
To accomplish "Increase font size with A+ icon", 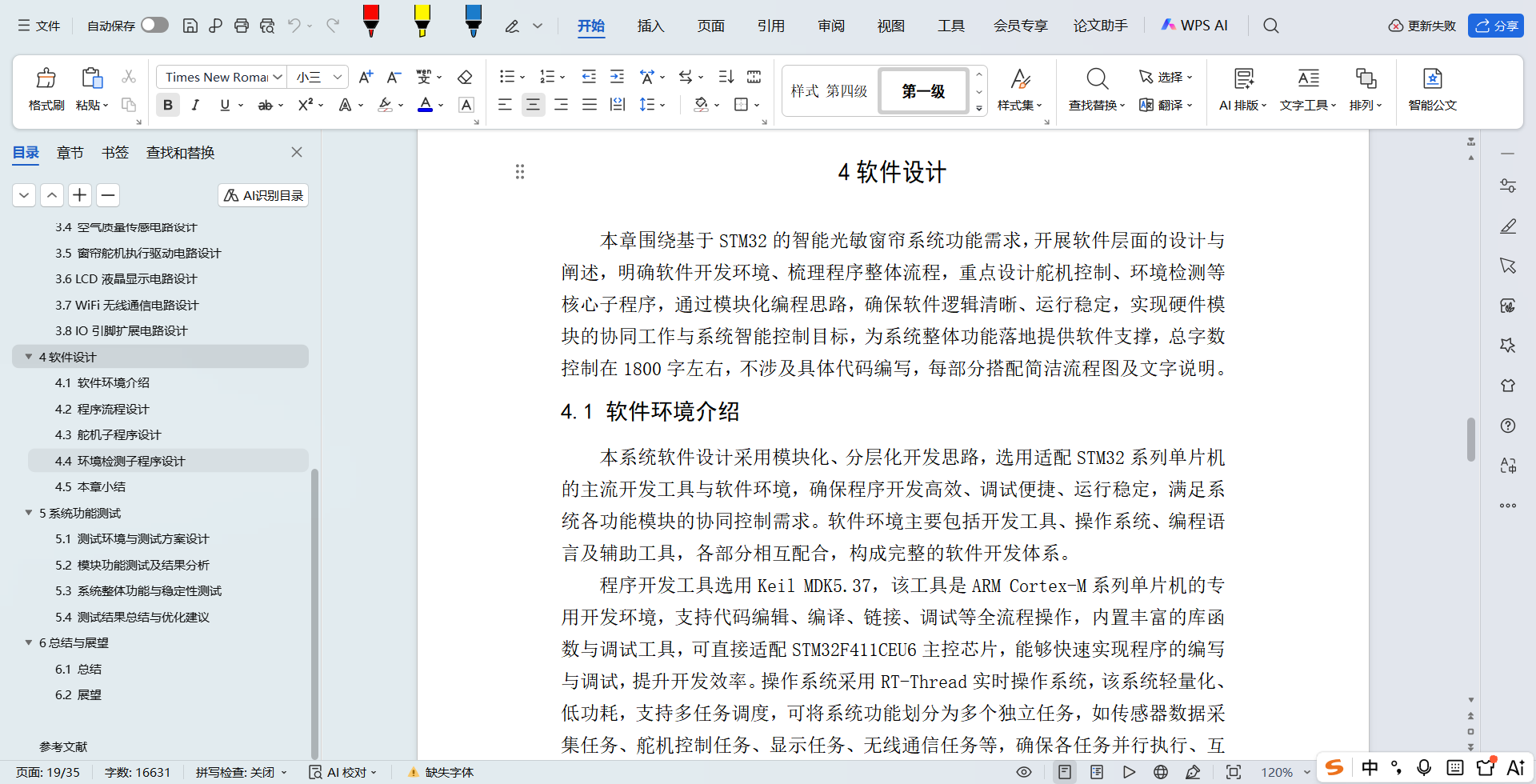I will [366, 77].
